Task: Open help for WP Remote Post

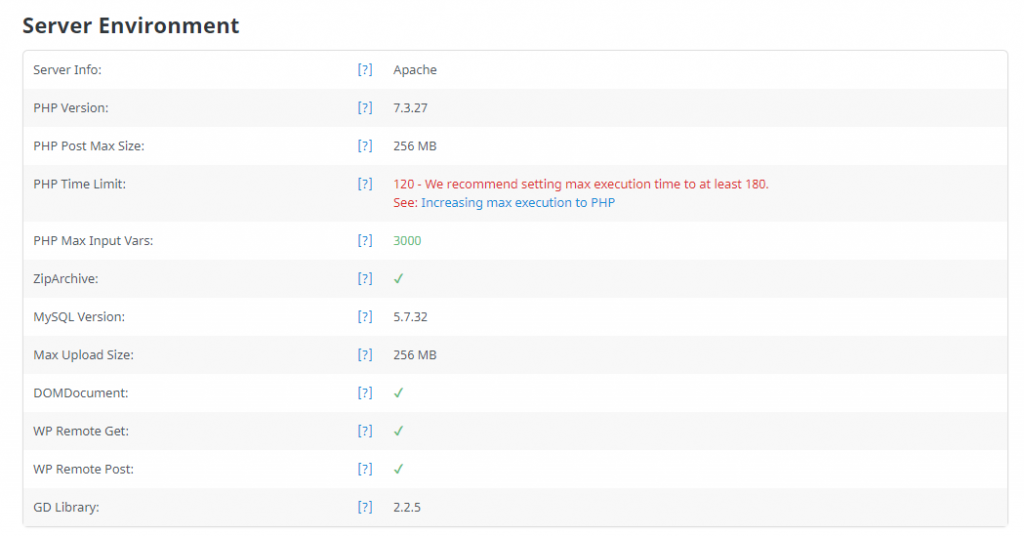Action: 365,469
